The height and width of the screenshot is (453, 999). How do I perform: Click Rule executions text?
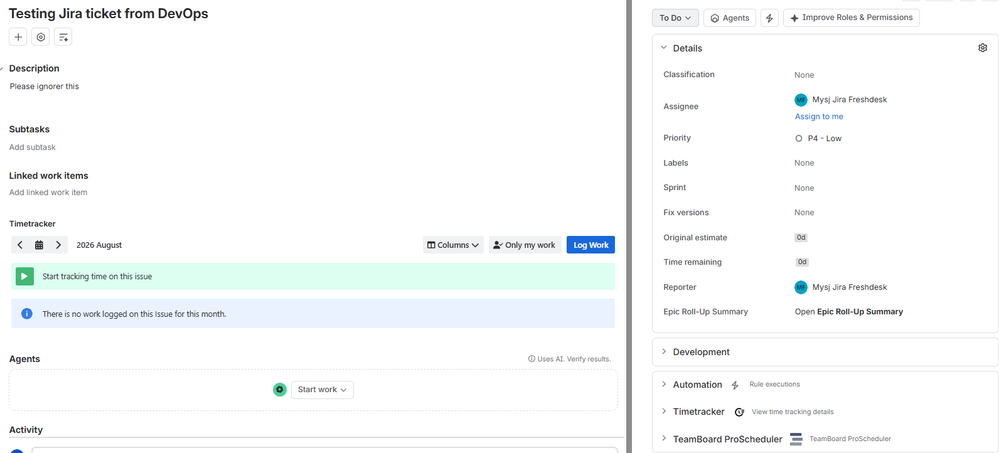(x=774, y=384)
